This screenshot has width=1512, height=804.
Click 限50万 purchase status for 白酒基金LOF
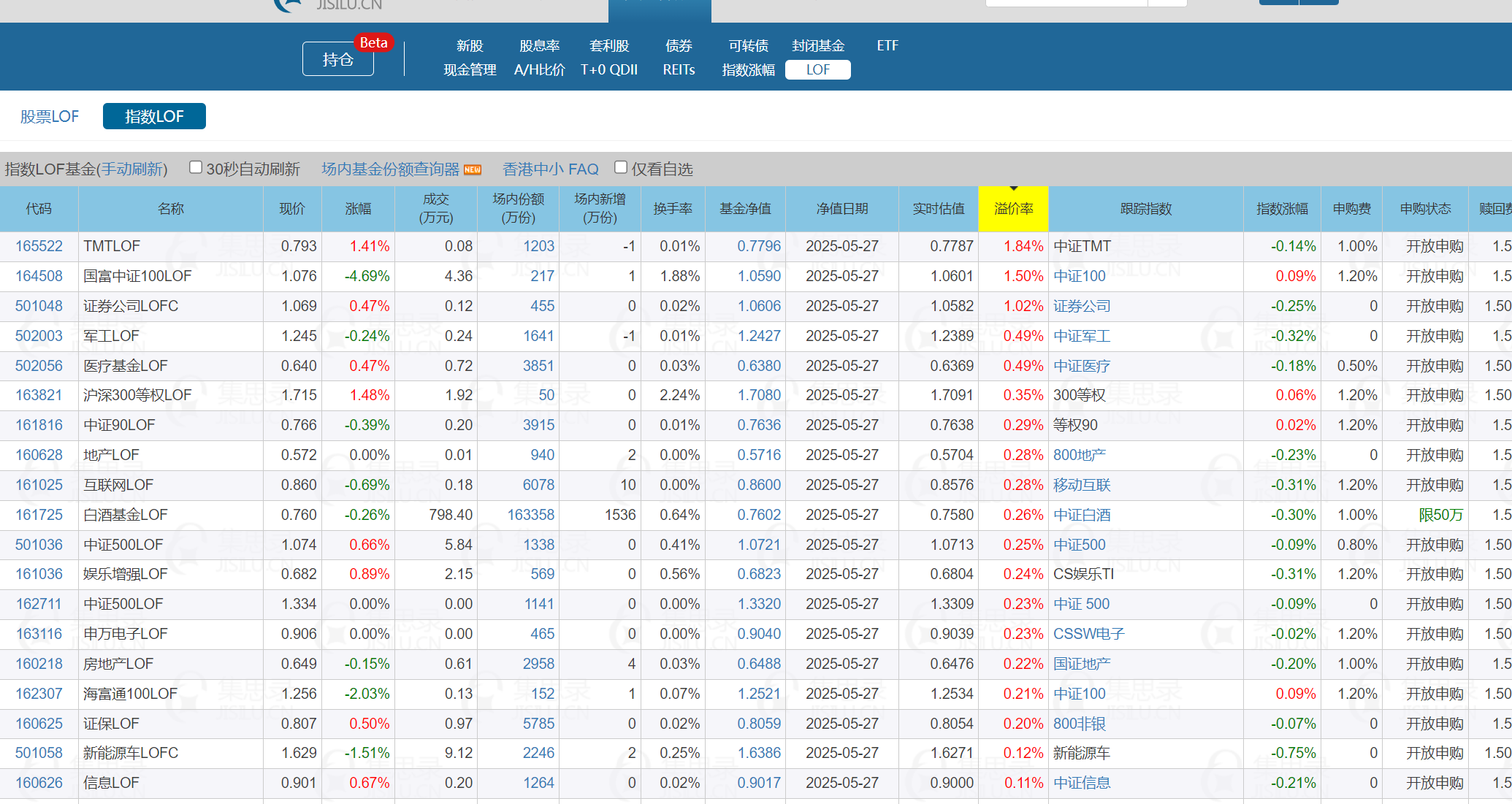[1440, 515]
